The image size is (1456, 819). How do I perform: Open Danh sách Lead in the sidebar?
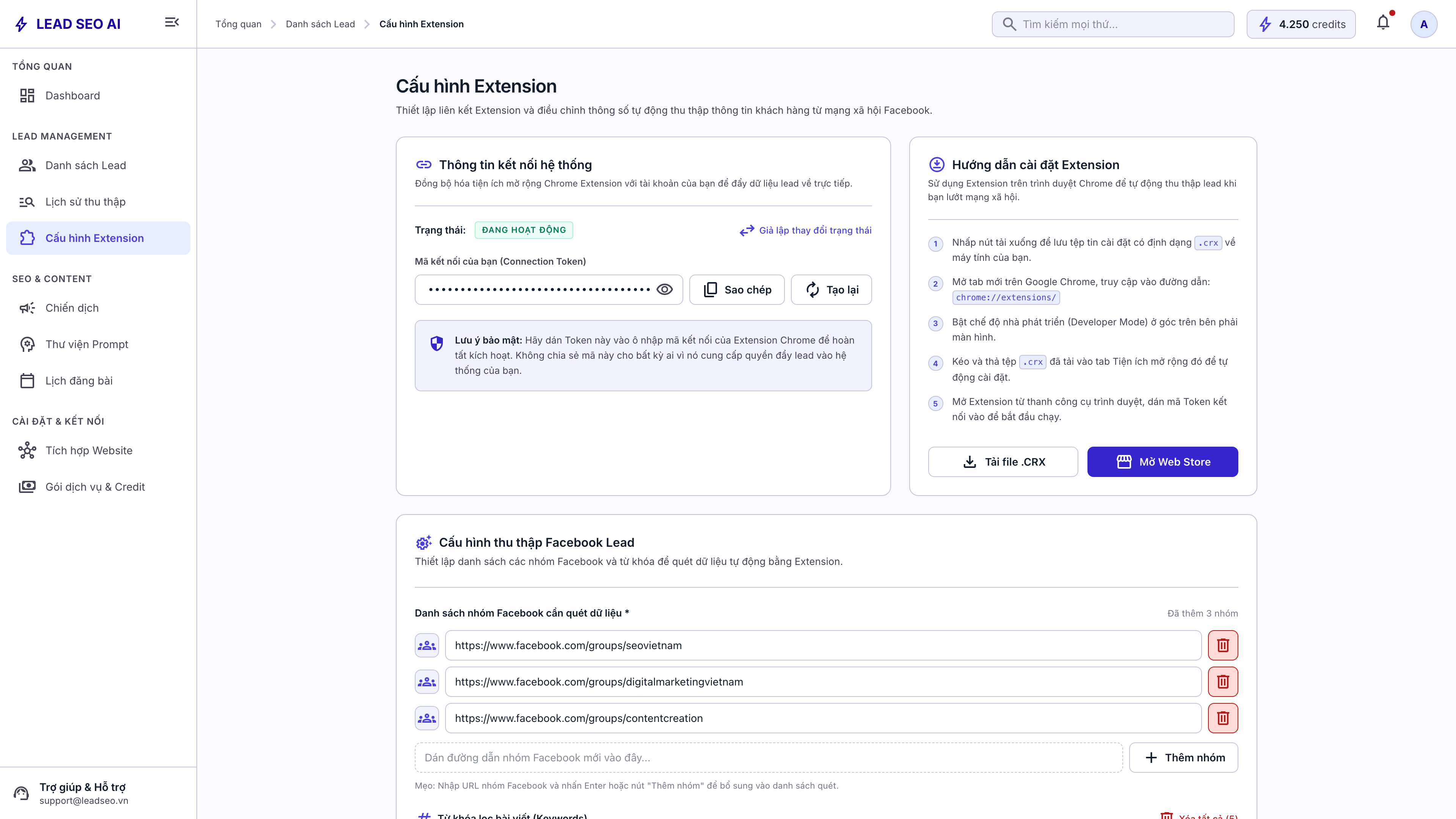98,166
